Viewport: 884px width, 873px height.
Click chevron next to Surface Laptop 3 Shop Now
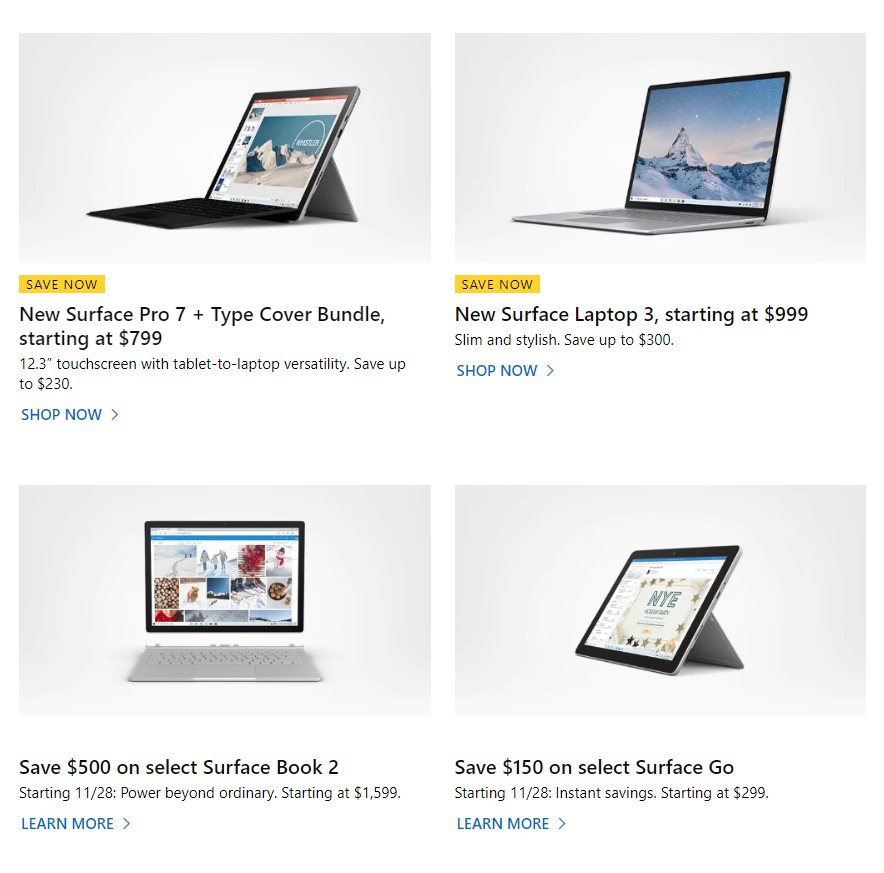point(550,371)
